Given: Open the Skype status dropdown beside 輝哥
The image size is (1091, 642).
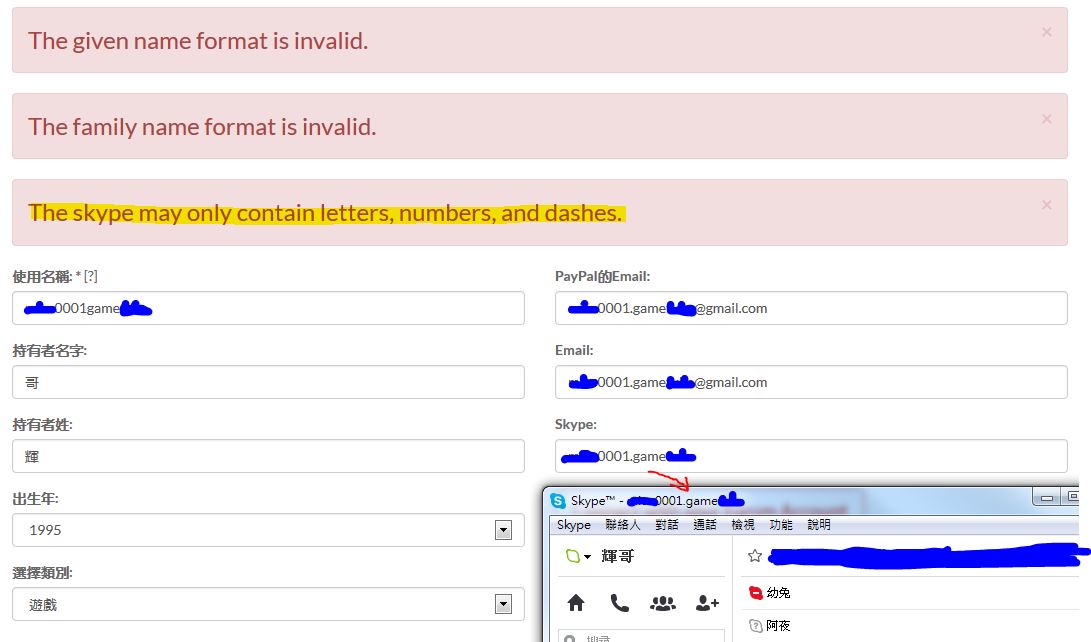Looking at the screenshot, I should pos(579,557).
